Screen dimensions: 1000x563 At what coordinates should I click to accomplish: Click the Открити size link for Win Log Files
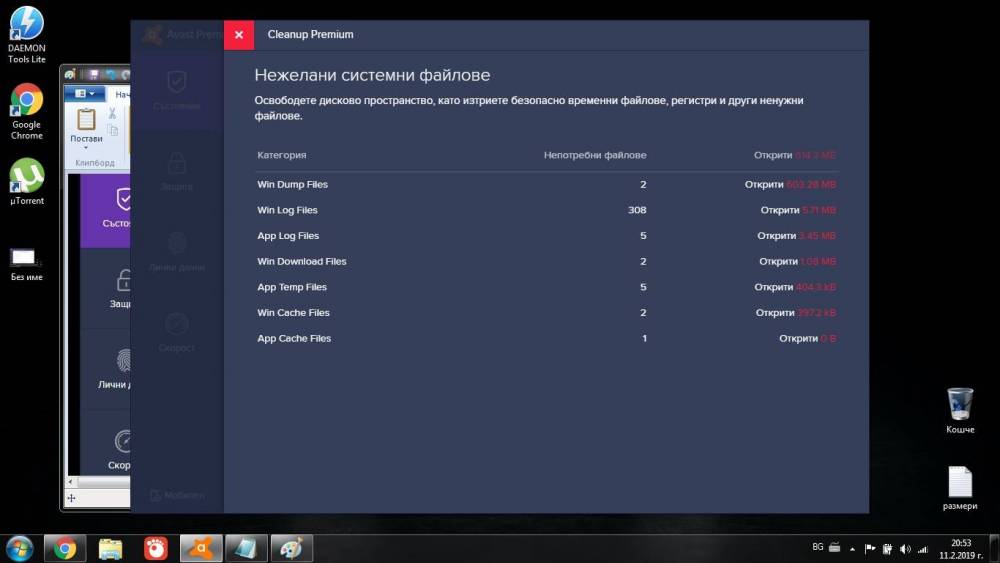tap(798, 210)
